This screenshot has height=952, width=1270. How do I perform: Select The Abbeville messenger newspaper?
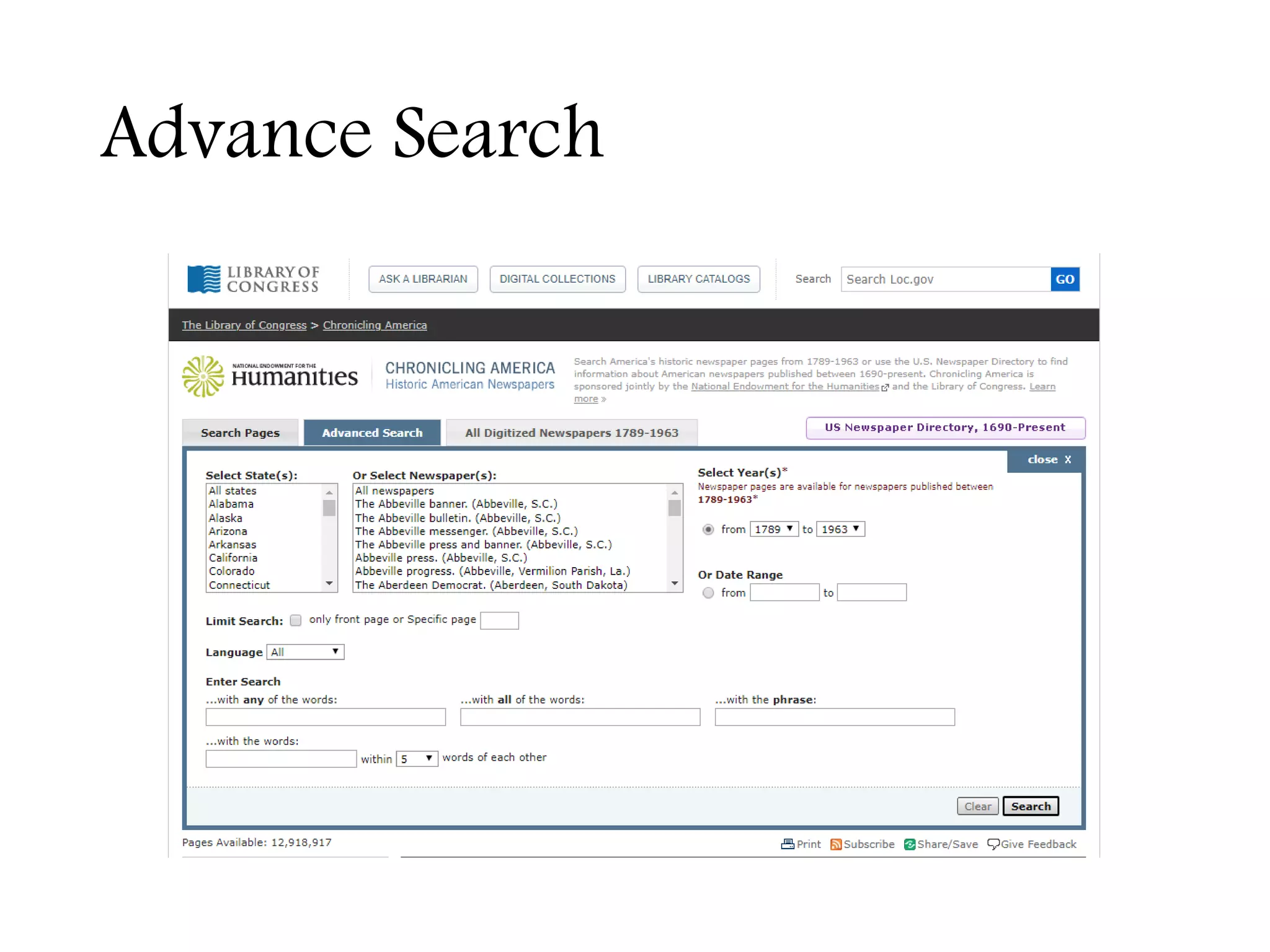tap(510, 532)
